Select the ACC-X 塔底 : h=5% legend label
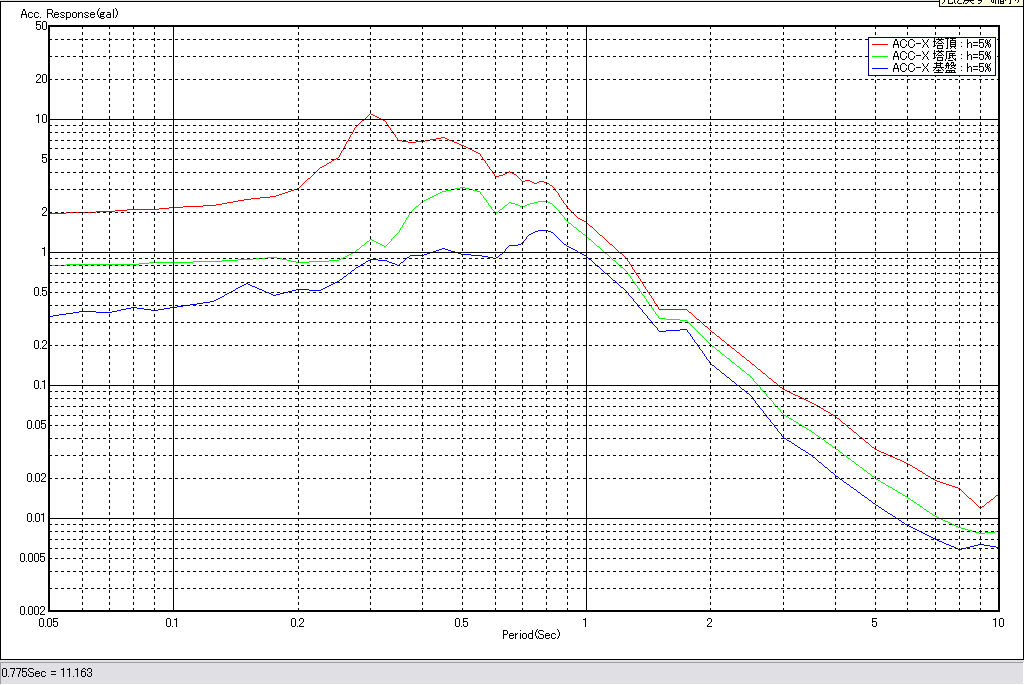Viewport: 1024px width, 685px height. pos(941,56)
